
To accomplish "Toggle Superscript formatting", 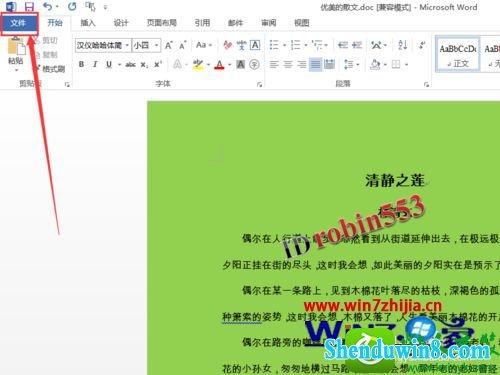I will click(x=158, y=64).
